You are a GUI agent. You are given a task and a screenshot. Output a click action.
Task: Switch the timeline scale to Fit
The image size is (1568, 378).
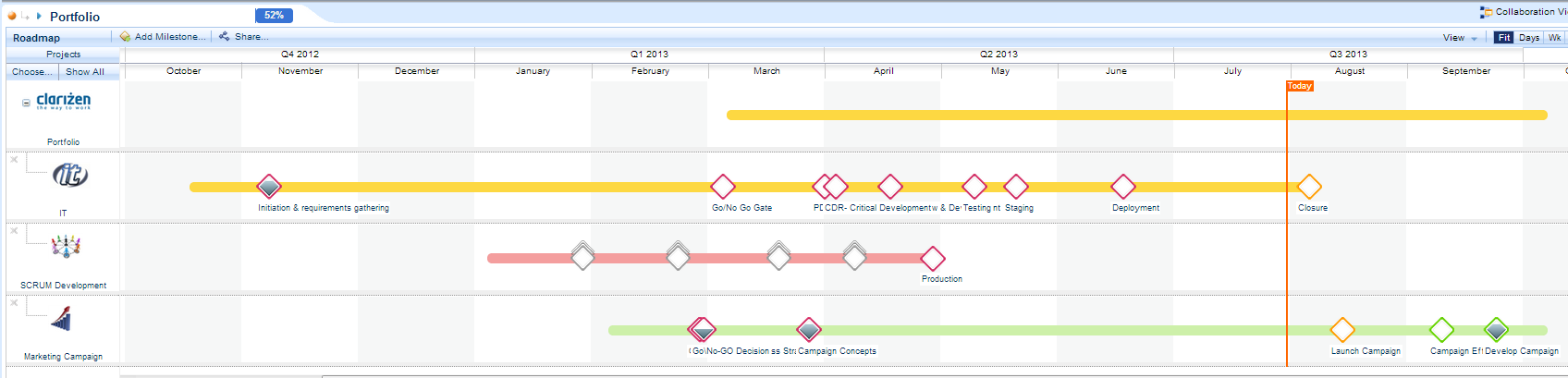point(1504,38)
